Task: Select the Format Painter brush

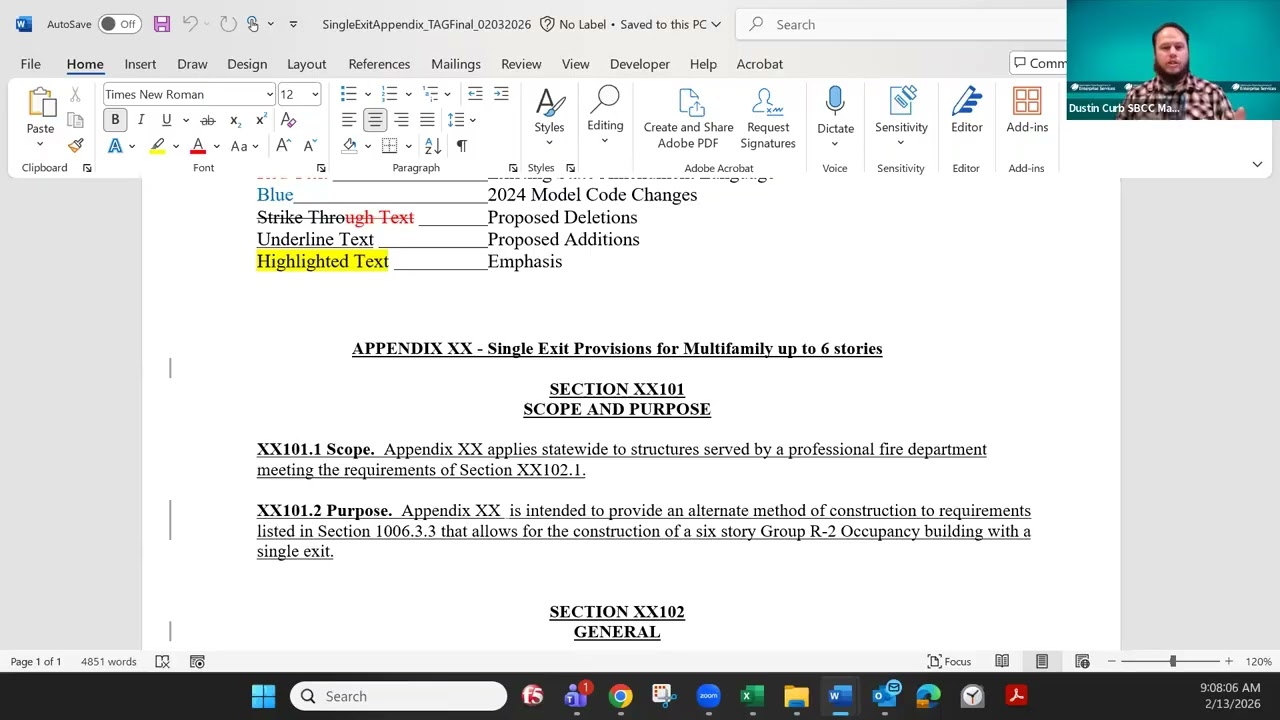Action: point(75,145)
